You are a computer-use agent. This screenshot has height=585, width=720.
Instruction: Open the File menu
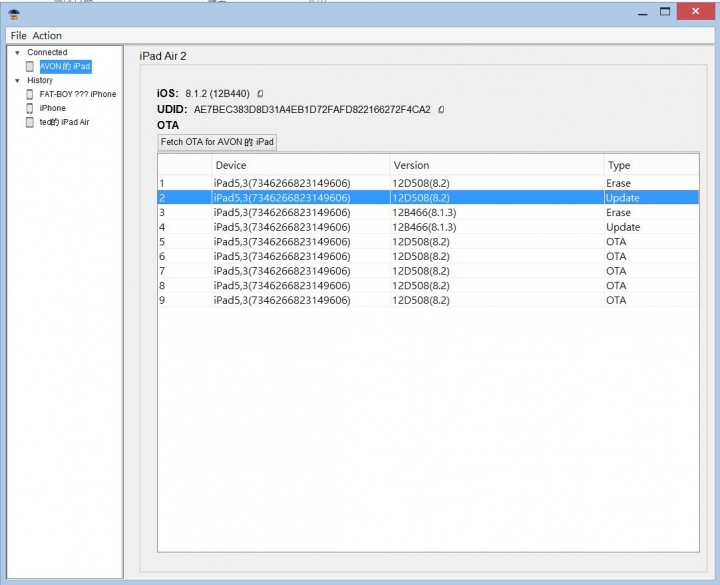pos(18,36)
